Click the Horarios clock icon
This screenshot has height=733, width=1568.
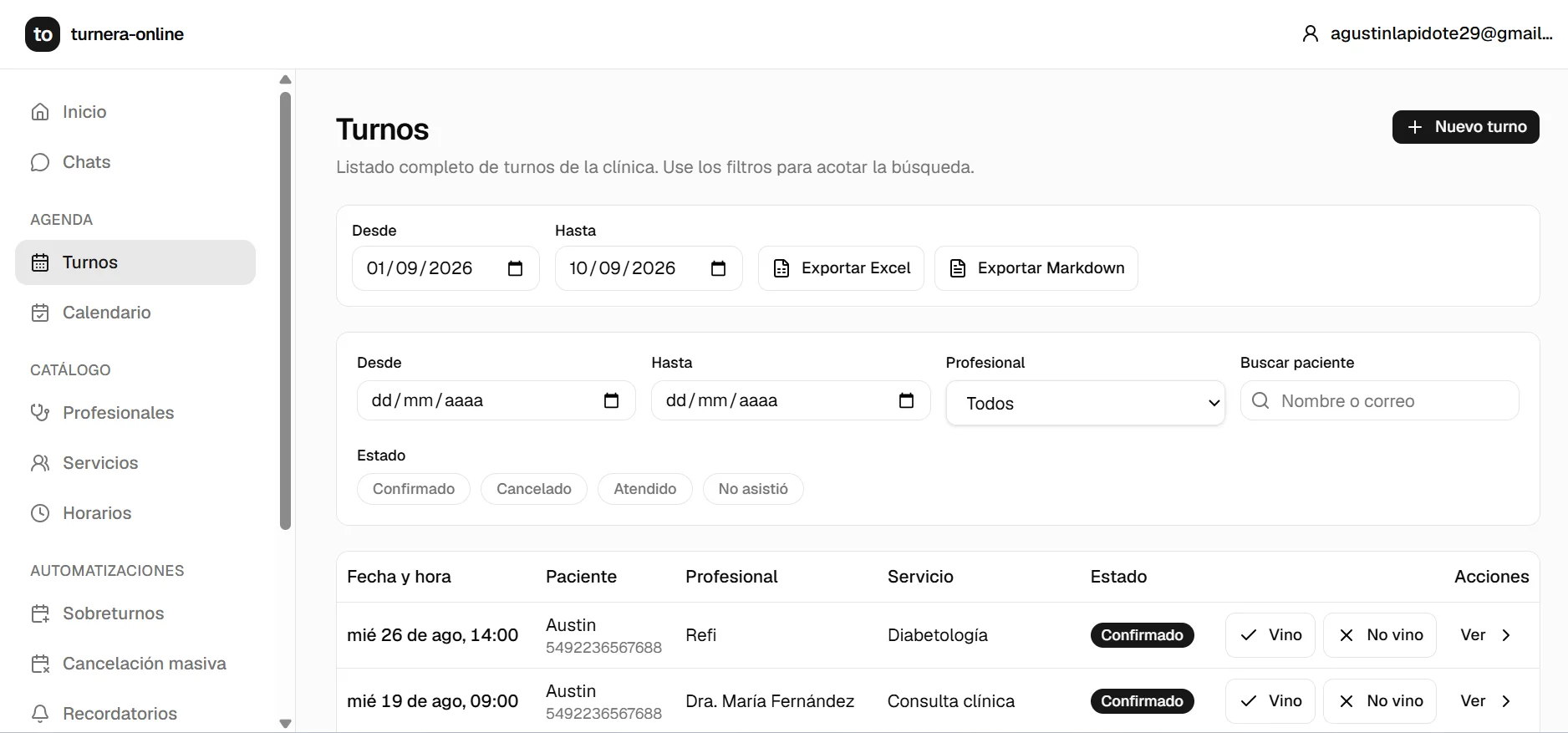click(40, 513)
